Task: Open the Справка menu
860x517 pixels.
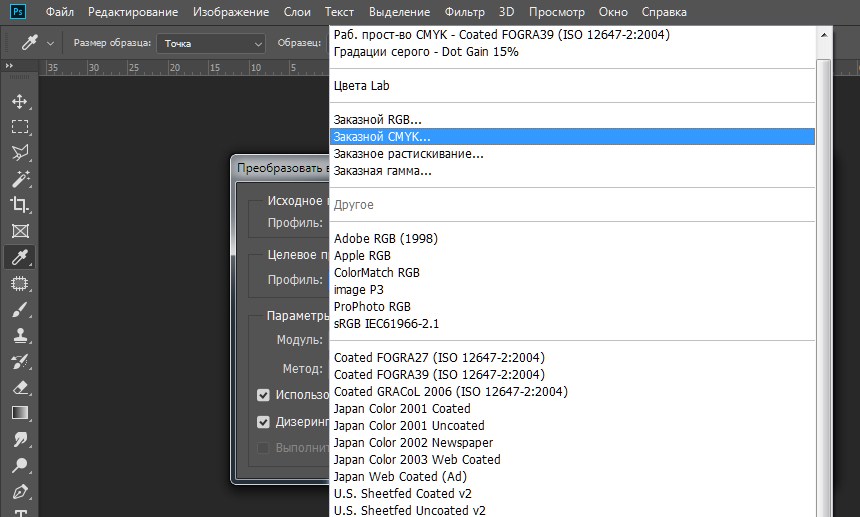Action: (664, 12)
